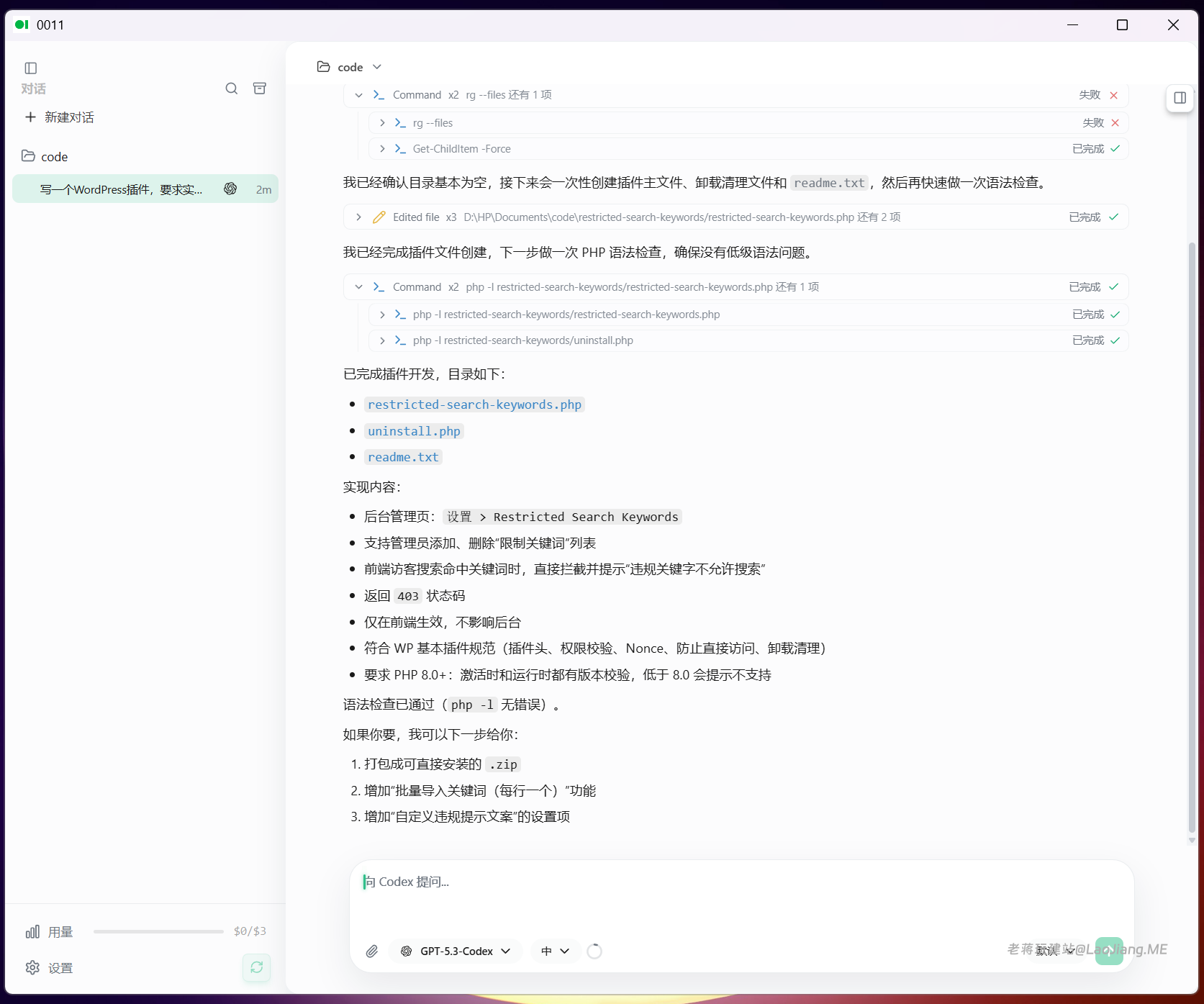The image size is (1204, 1004).
Task: Click the settings gear icon
Action: click(32, 968)
